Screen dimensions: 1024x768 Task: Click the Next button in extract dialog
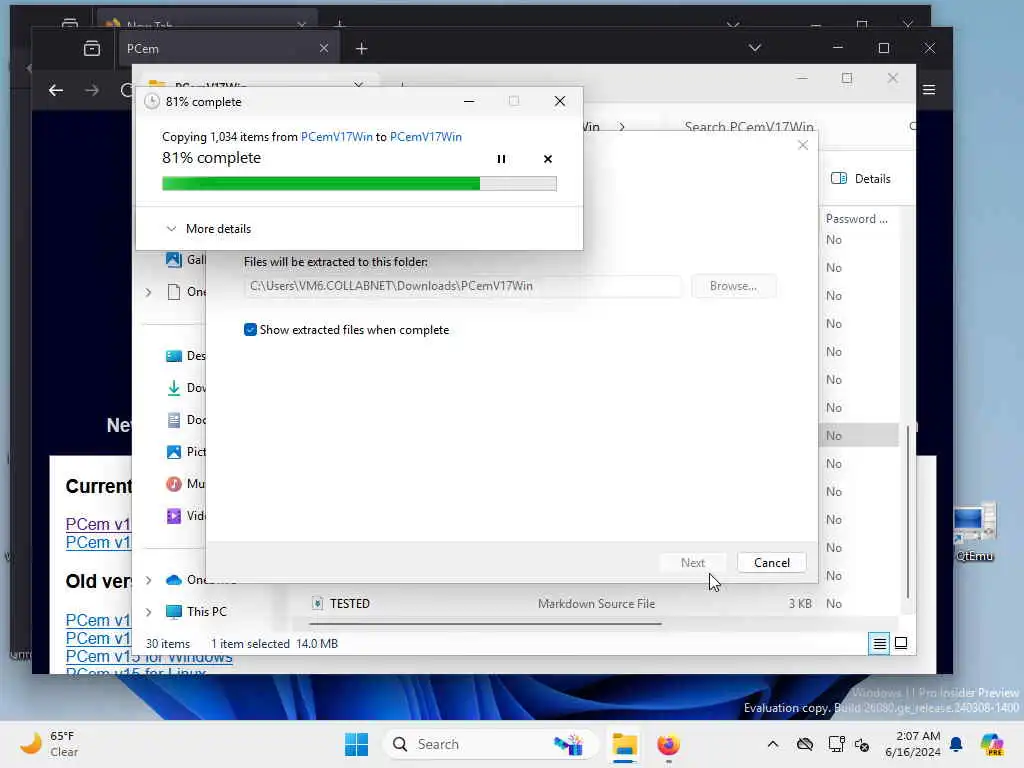(x=692, y=562)
